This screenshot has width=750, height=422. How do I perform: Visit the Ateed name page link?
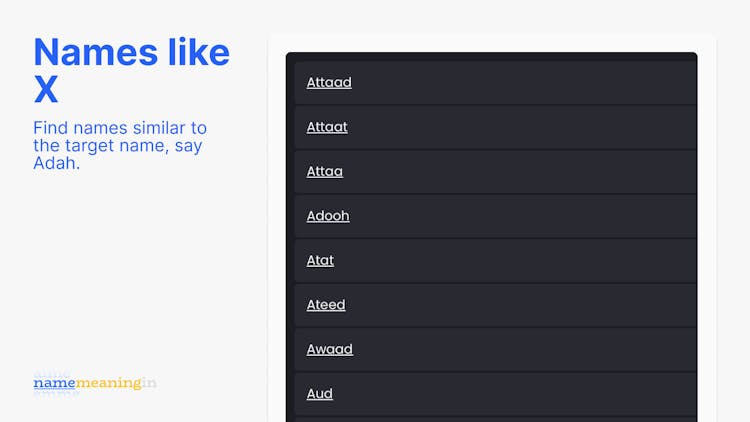tap(326, 305)
